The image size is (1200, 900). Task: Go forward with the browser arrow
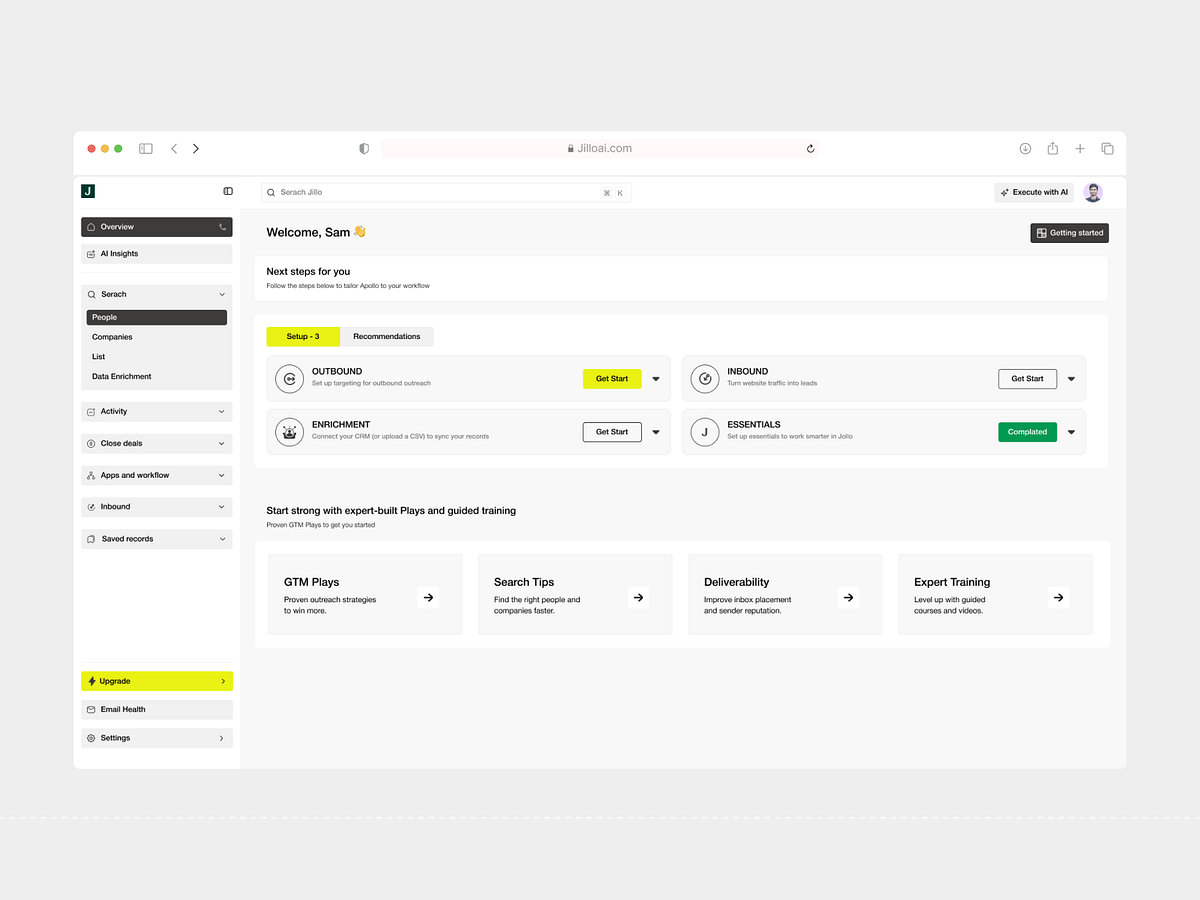[x=196, y=148]
